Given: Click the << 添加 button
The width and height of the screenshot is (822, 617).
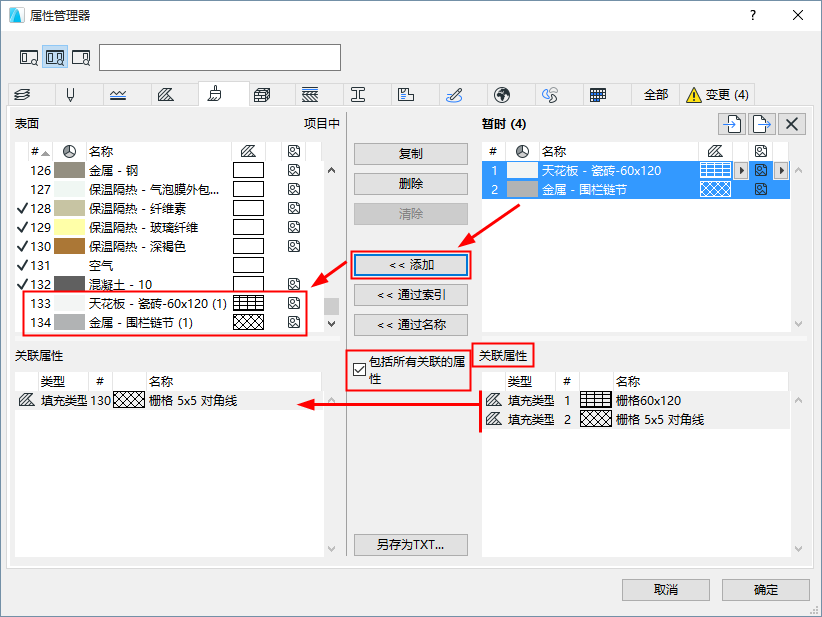Looking at the screenshot, I should coord(411,265).
